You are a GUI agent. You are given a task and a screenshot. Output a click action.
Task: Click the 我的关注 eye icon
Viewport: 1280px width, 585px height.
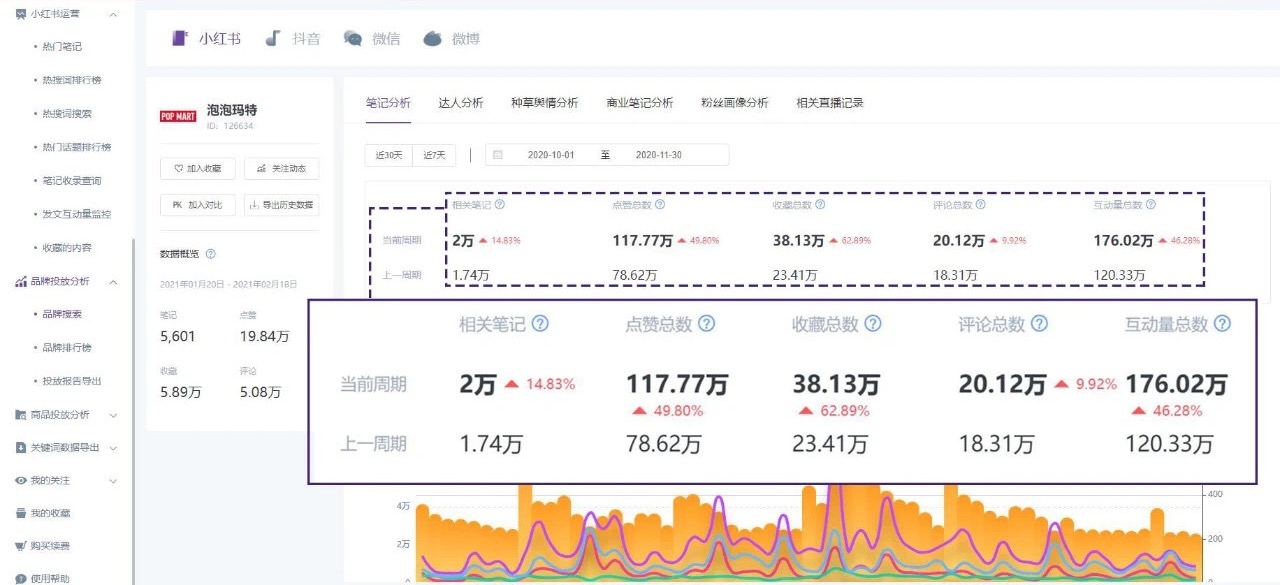[21, 481]
